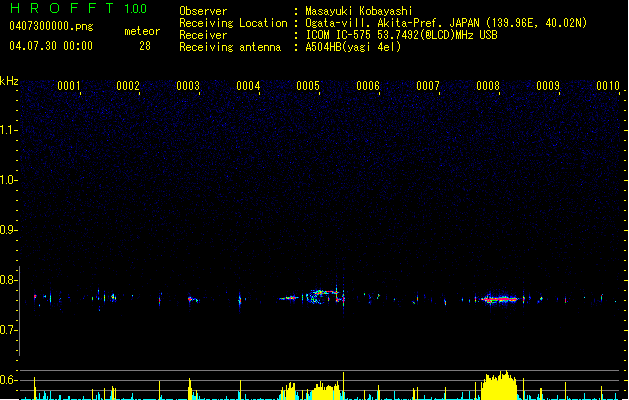Click the 0.7 kHz axis label

click(8, 330)
